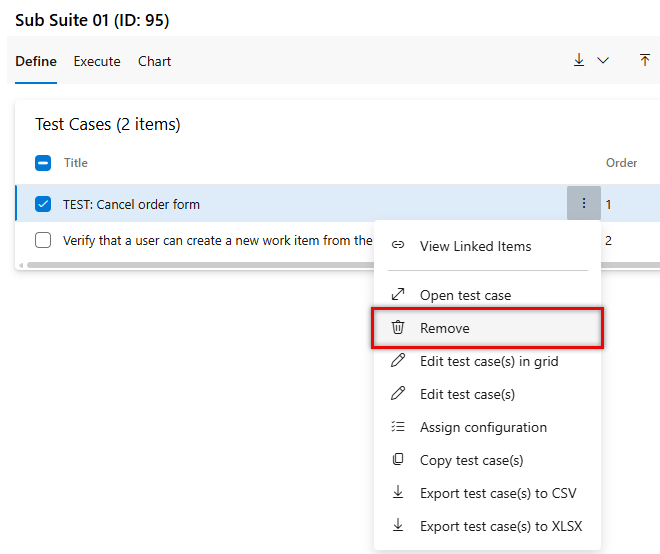Click the download arrow icon in toolbar
This screenshot has width=660, height=554.
(x=579, y=61)
